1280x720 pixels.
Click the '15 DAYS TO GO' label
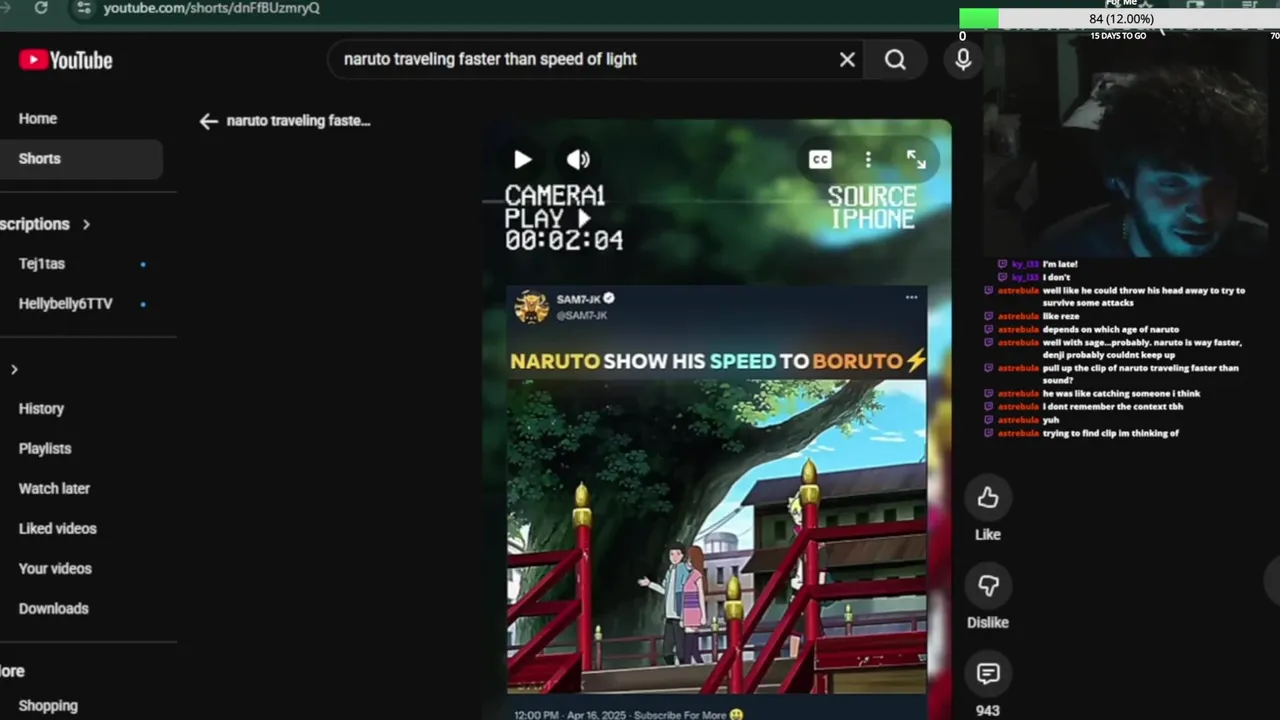1118,36
